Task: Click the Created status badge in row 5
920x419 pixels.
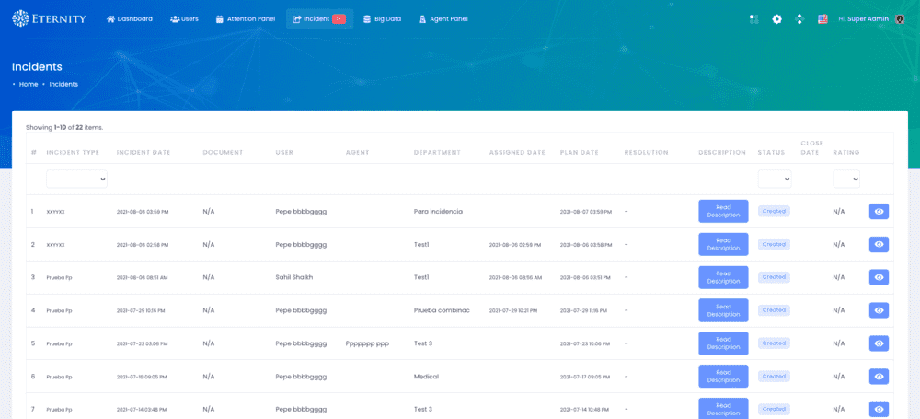Action: coord(774,343)
